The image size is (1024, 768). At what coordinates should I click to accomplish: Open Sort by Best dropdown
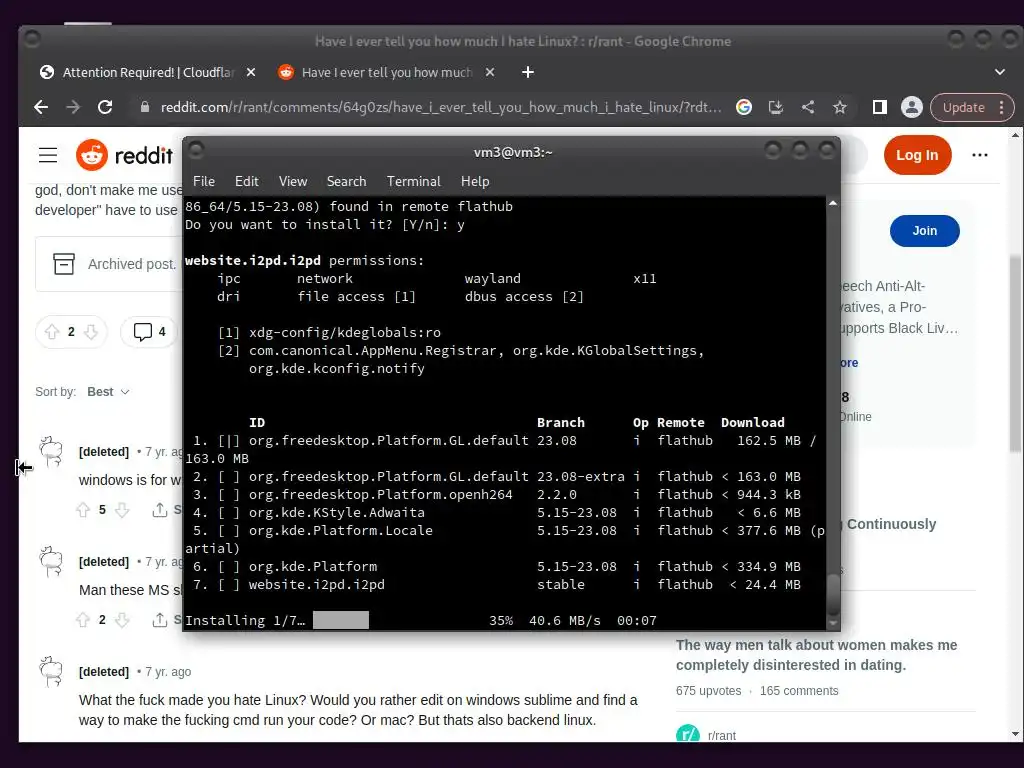coord(108,392)
